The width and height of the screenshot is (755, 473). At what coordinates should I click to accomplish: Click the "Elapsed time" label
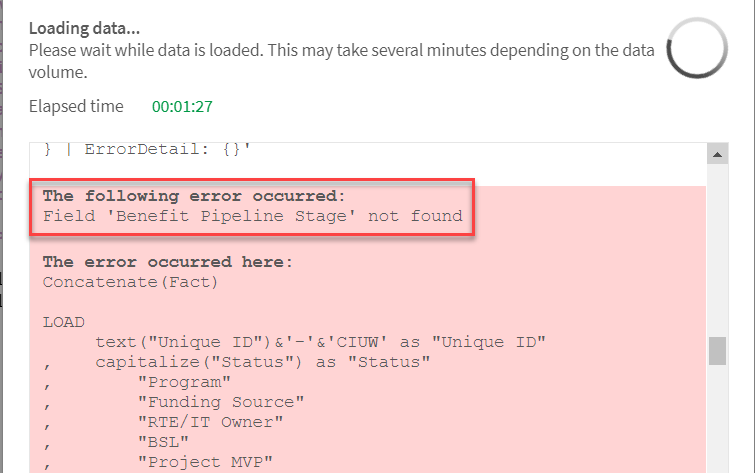click(76, 106)
